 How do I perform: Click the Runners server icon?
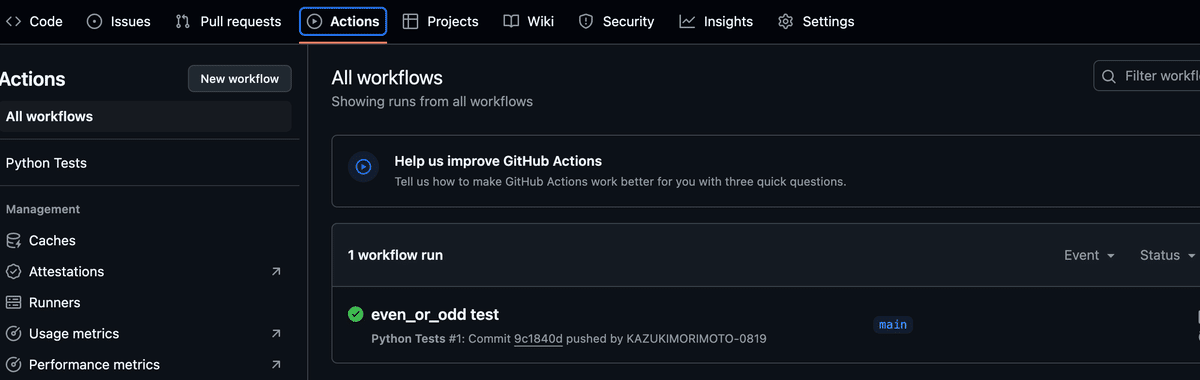pyautogui.click(x=14, y=302)
